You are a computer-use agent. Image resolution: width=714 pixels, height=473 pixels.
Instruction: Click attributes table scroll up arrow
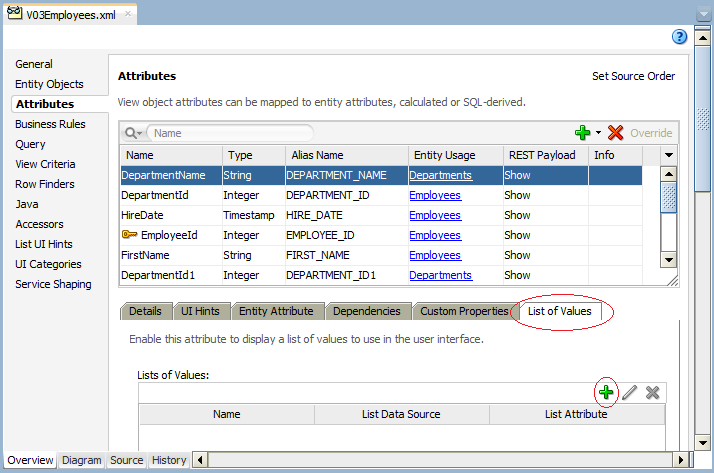pyautogui.click(x=668, y=174)
